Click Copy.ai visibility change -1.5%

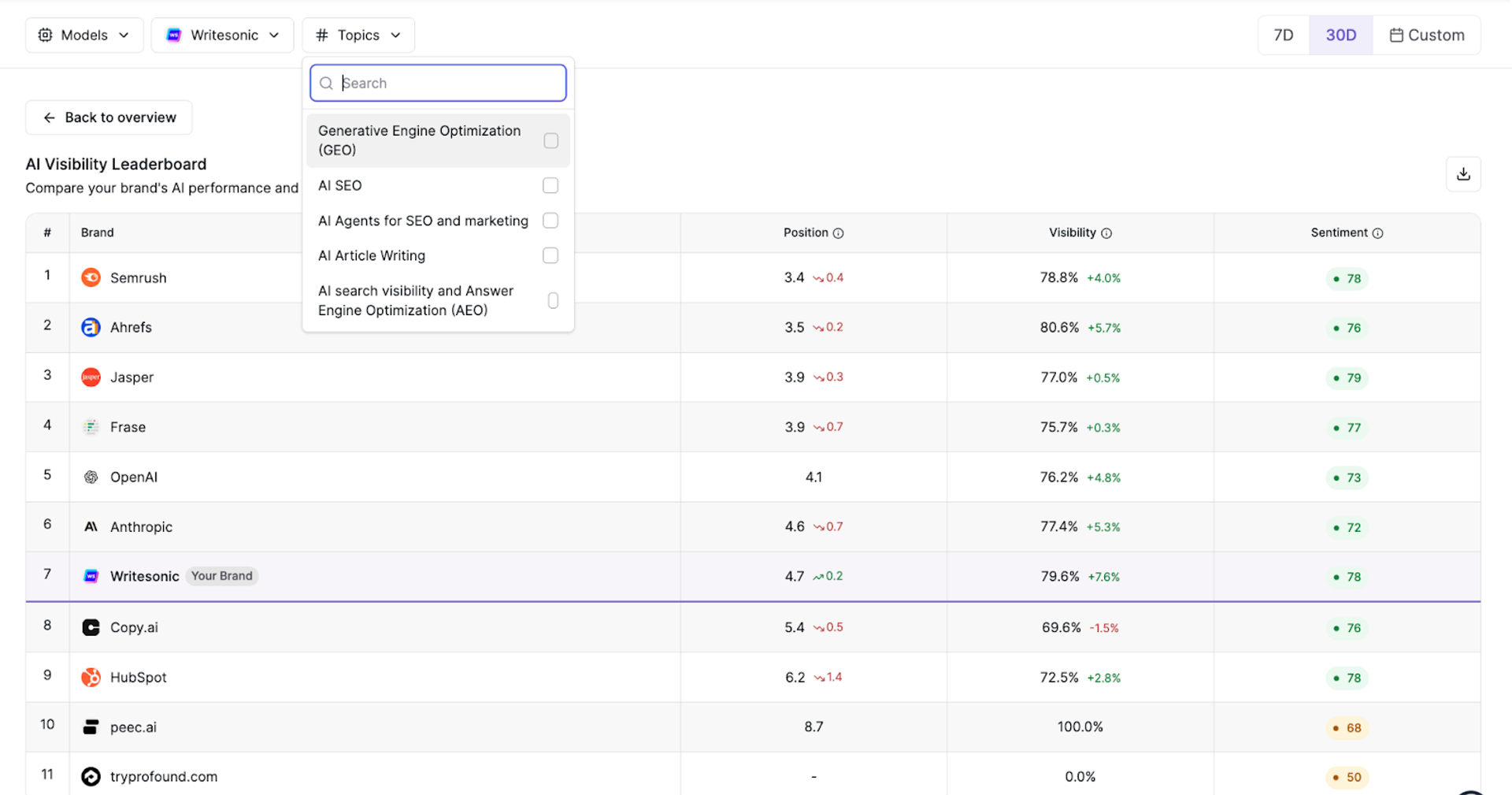1104,628
